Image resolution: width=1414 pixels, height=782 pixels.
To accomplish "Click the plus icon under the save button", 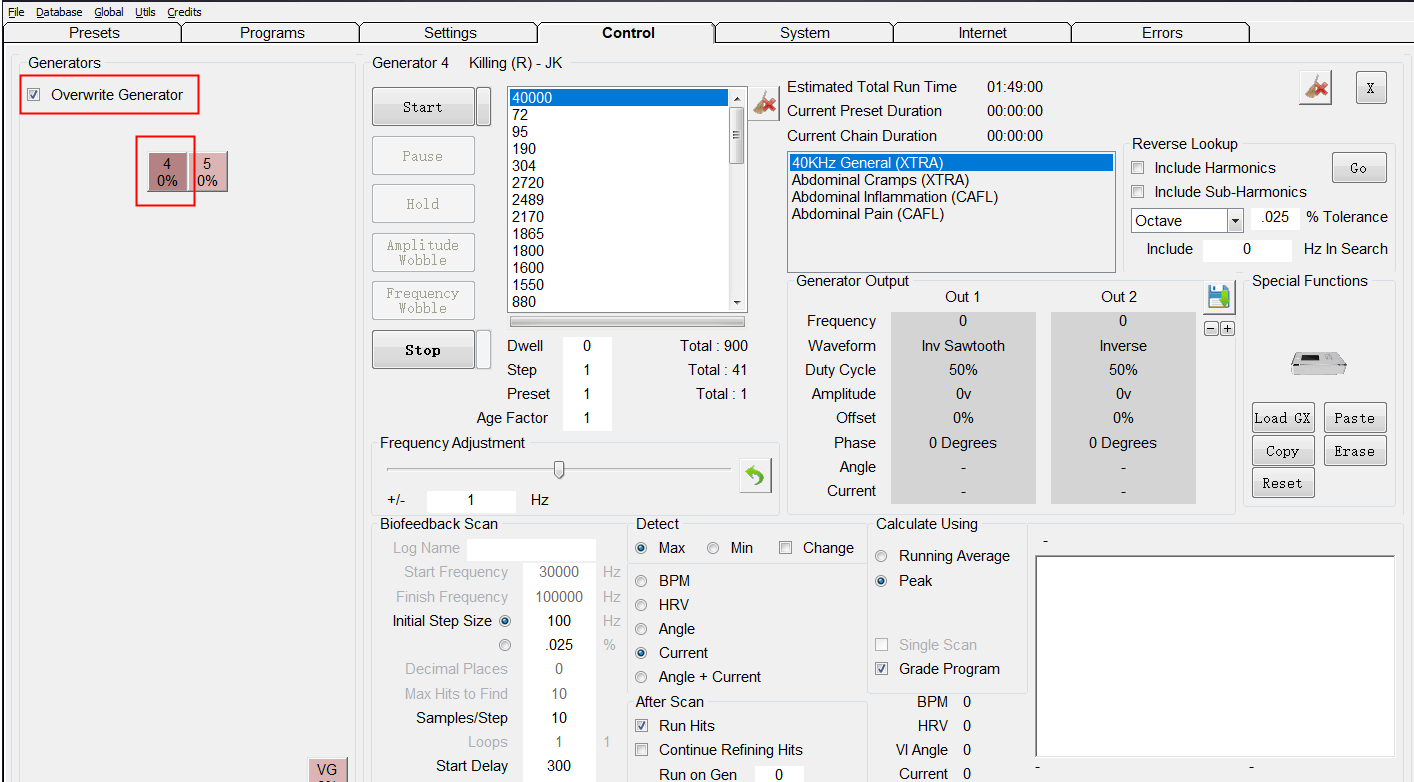I will point(1227,329).
